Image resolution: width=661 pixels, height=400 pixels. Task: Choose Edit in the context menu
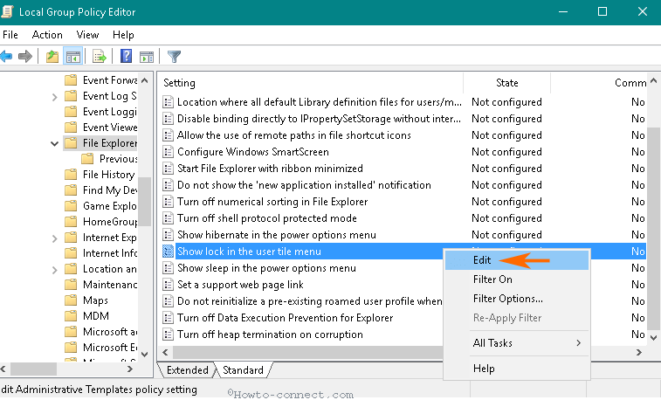point(516,260)
